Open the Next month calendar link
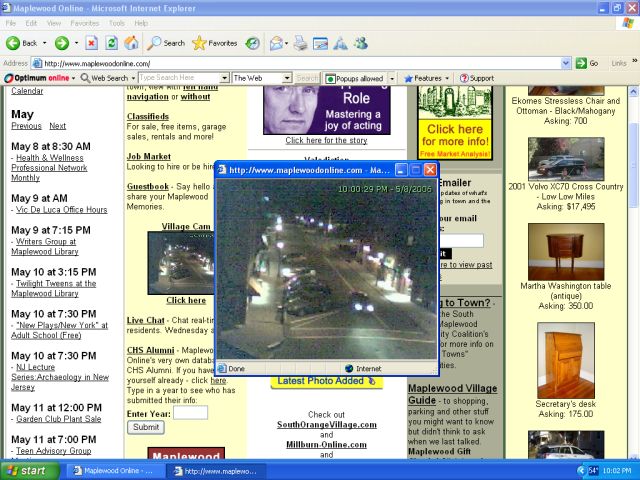Screen dimensions: 640x480 [58, 126]
